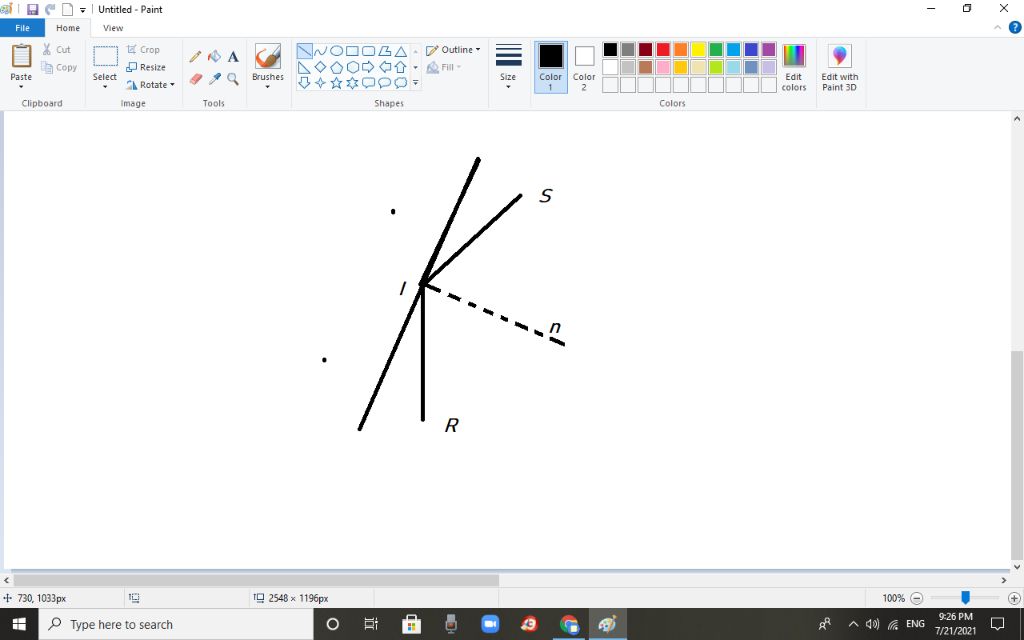The height and width of the screenshot is (640, 1024).
Task: Open the Size dropdown
Action: [x=508, y=69]
